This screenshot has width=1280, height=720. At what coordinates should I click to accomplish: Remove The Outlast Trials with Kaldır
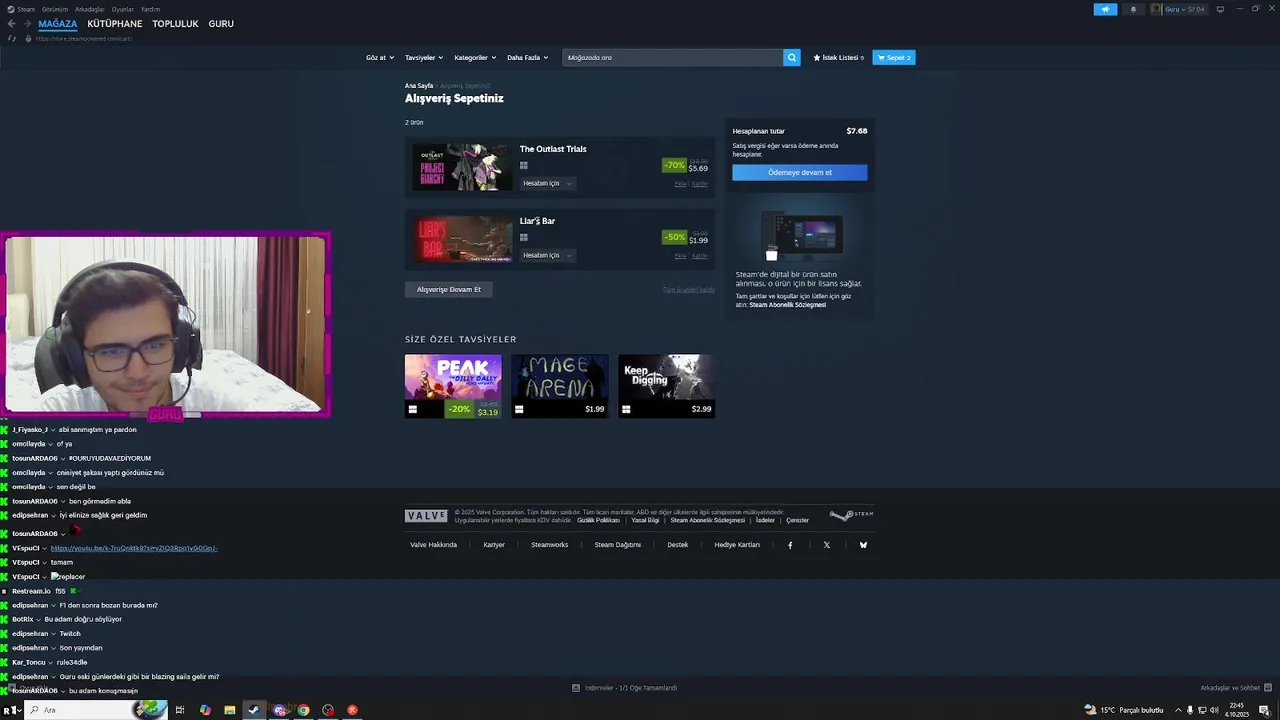pyautogui.click(x=700, y=184)
